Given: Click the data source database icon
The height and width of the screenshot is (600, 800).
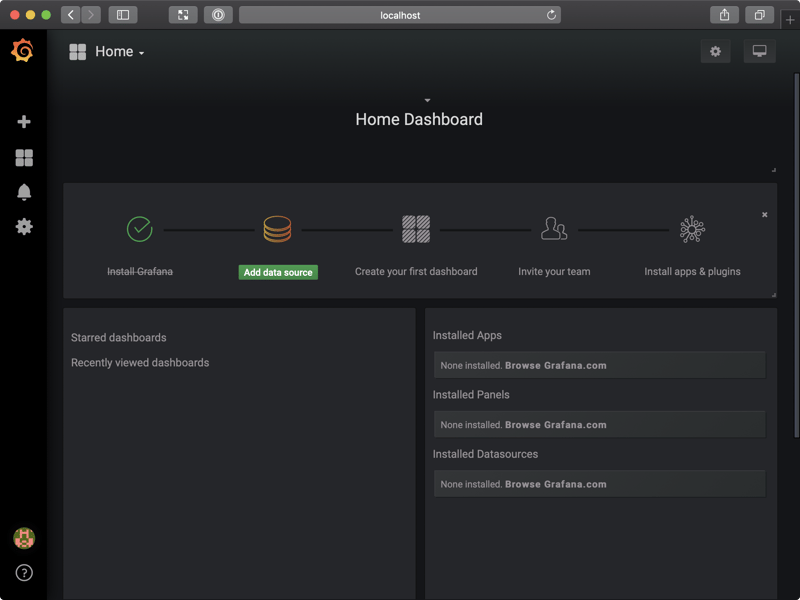Looking at the screenshot, I should (278, 229).
